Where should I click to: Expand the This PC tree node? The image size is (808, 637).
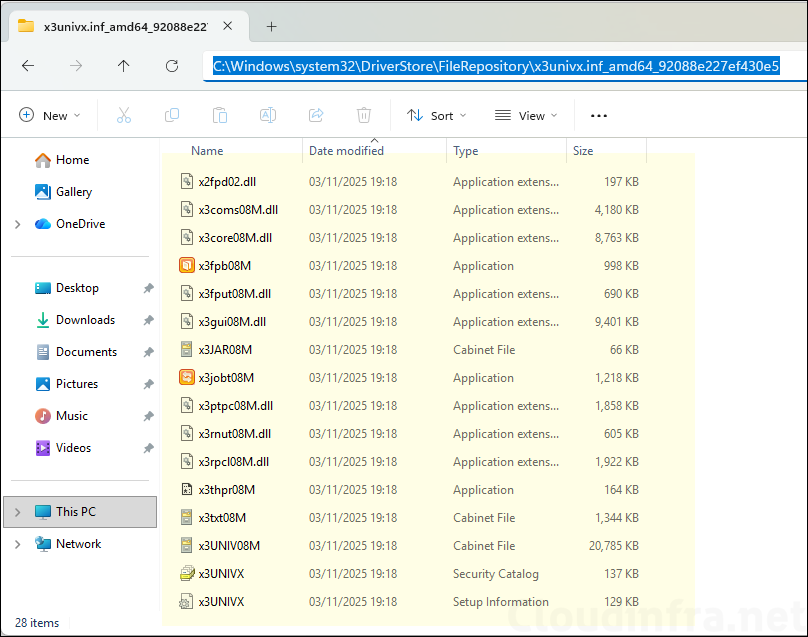click(17, 512)
